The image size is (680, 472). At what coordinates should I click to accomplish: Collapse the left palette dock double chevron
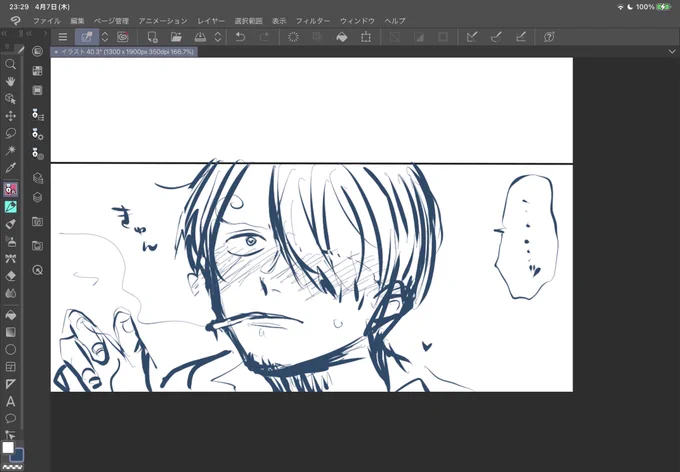point(4,33)
